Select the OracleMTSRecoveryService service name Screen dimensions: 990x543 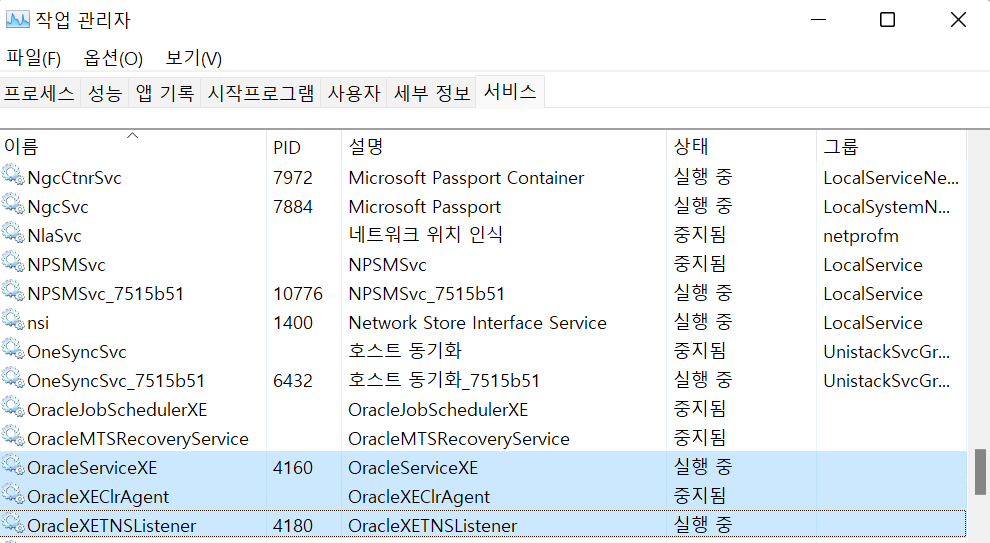138,439
